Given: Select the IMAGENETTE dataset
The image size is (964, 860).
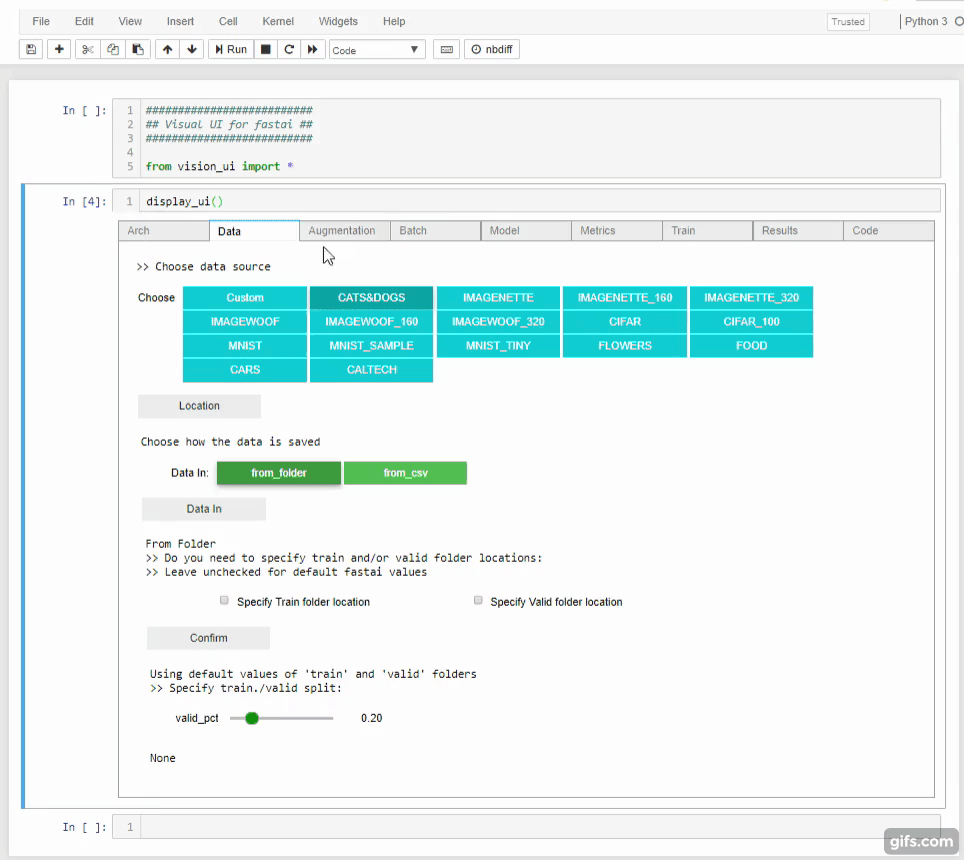Looking at the screenshot, I should pos(498,298).
